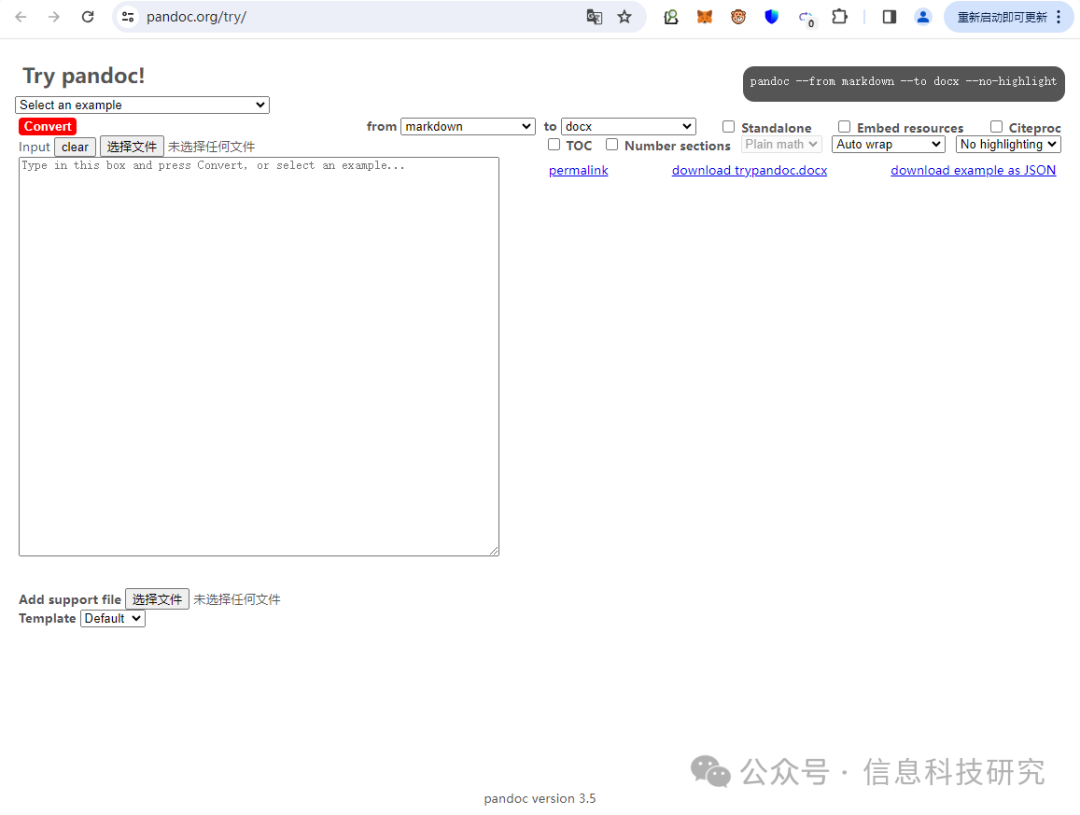Open the No highlighting selector

(1008, 144)
